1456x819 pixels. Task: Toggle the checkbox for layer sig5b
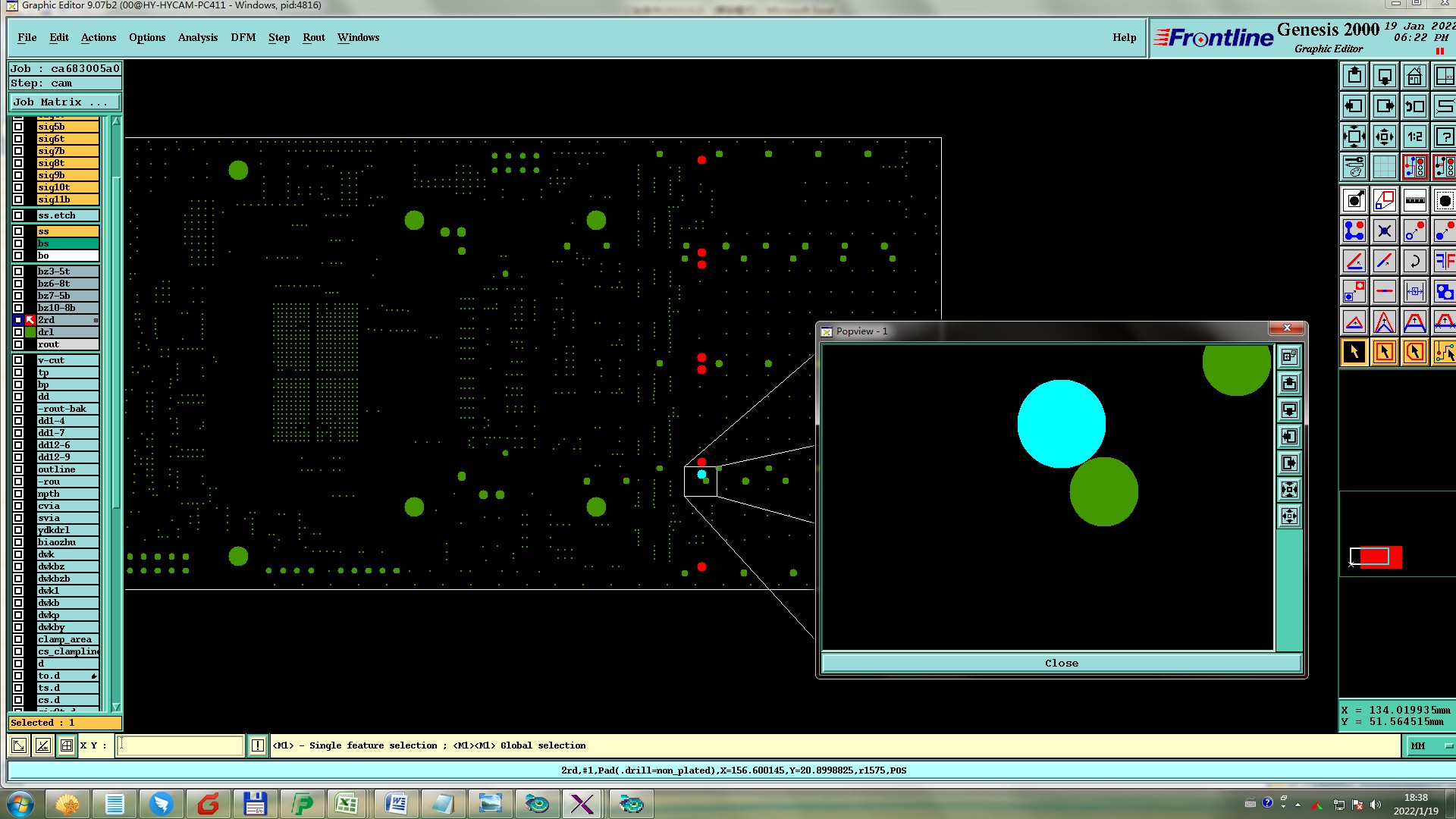point(18,127)
